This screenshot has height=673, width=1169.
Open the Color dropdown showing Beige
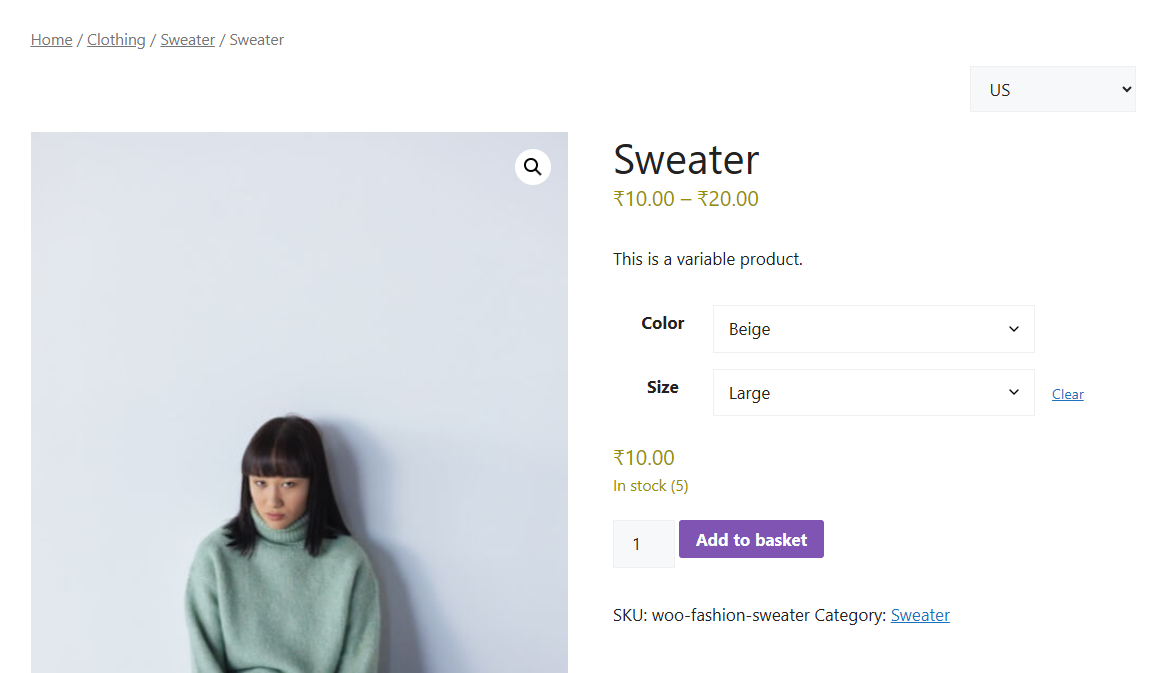(873, 329)
